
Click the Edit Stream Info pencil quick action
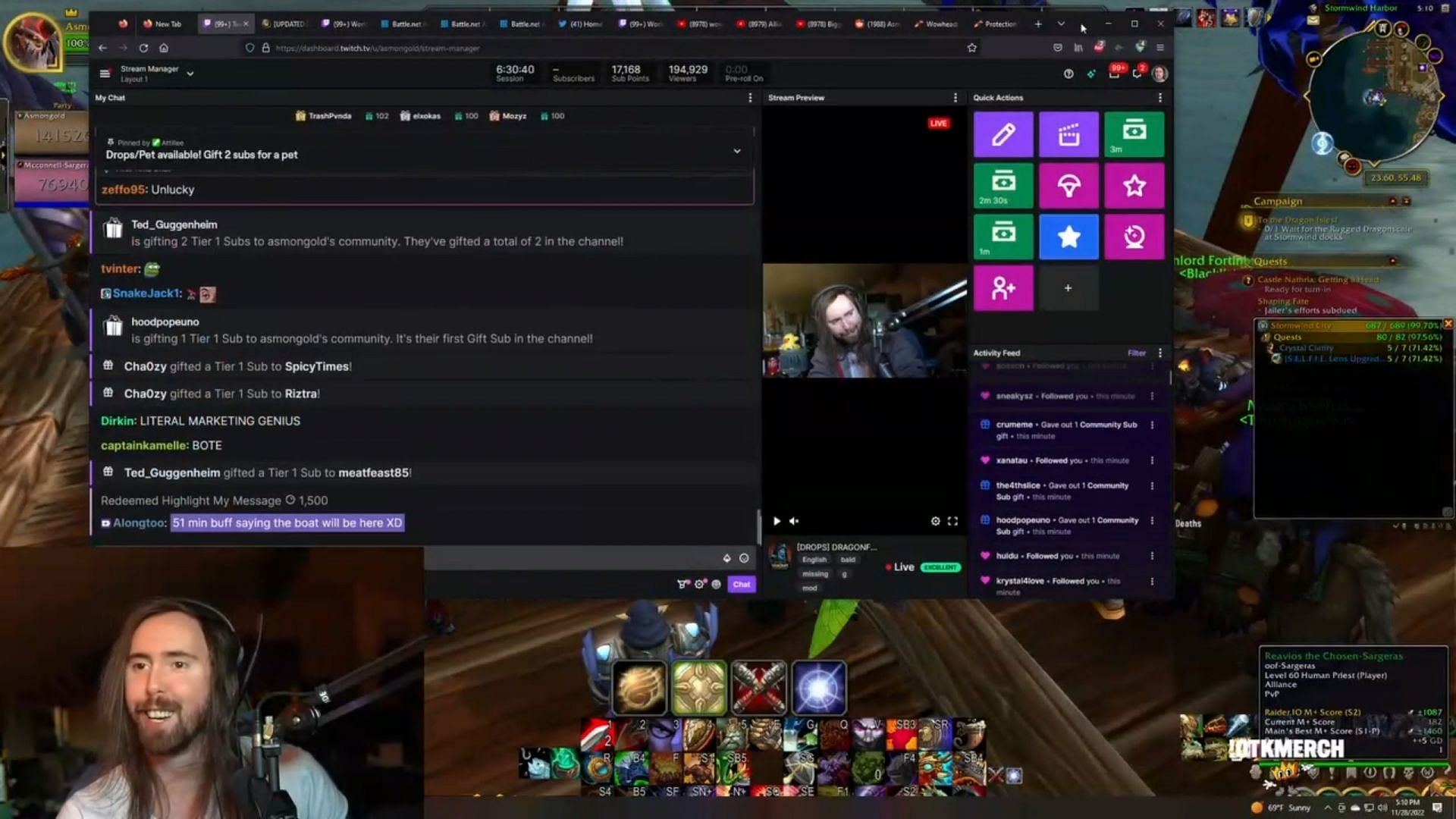coord(1003,134)
